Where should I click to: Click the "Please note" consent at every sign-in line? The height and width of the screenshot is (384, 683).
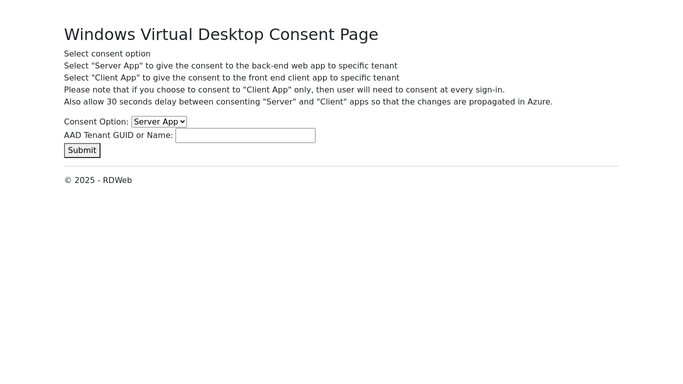coord(284,90)
